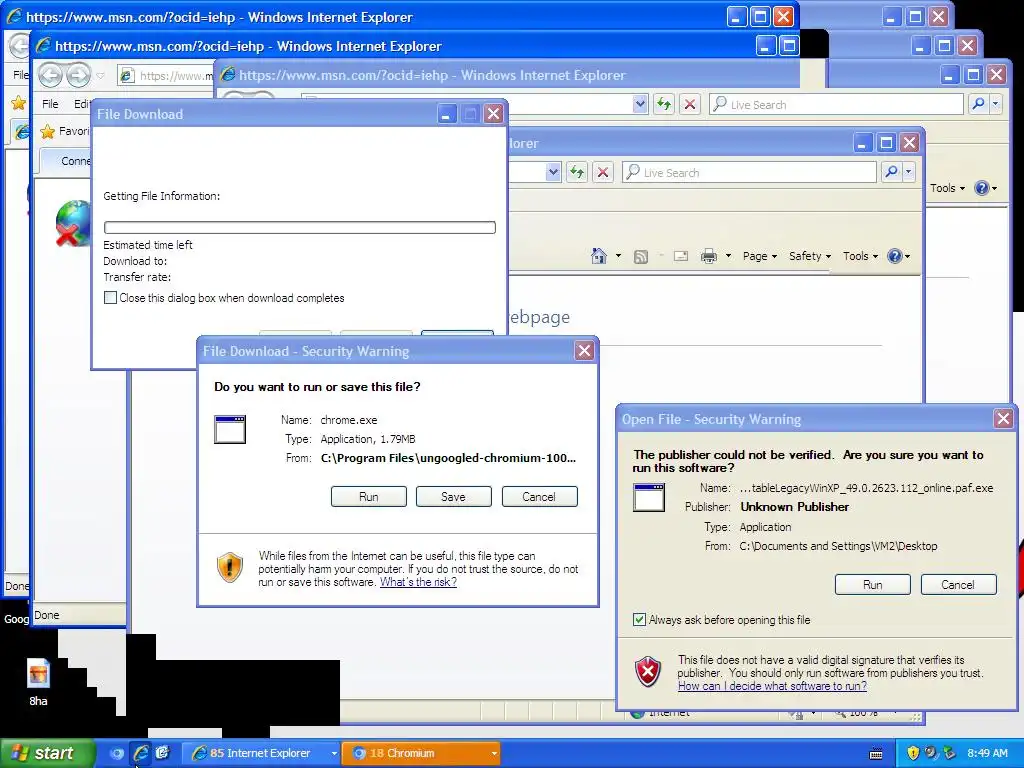The width and height of the screenshot is (1024, 768).
Task: Click the search magnifier button in the middle IE window
Action: (978, 104)
